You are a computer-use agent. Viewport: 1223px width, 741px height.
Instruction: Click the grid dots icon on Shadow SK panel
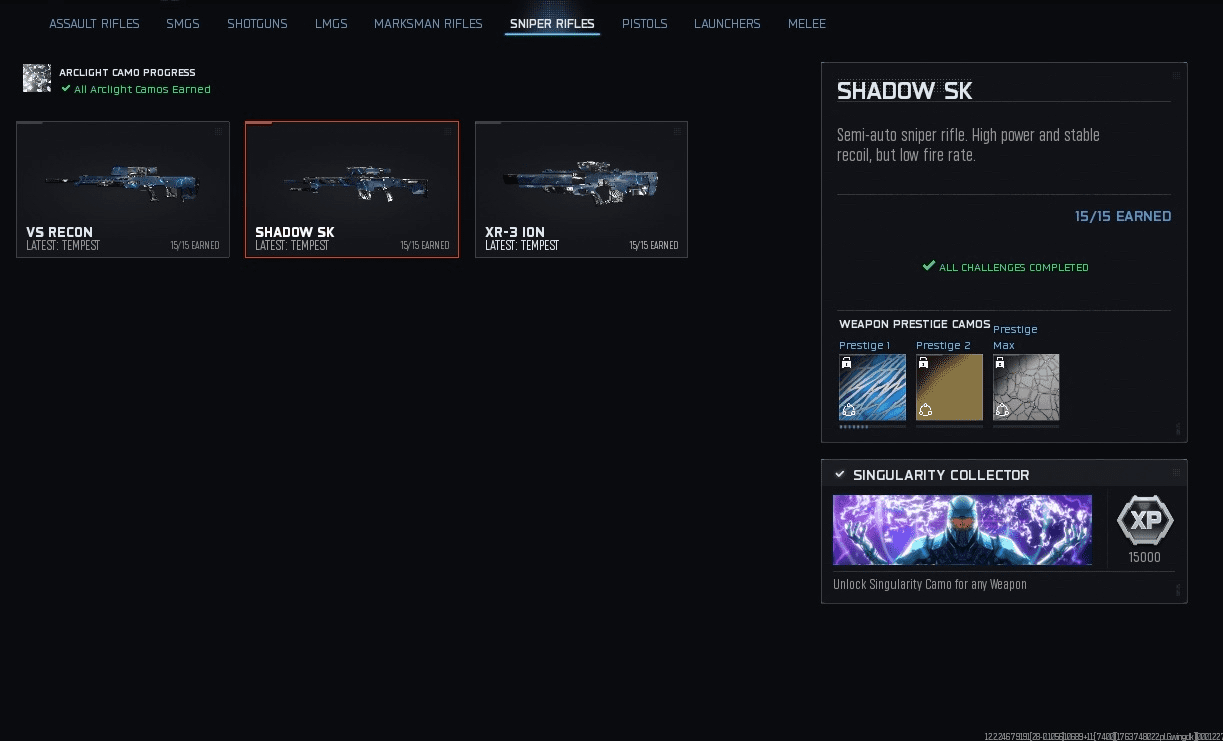tap(1177, 75)
